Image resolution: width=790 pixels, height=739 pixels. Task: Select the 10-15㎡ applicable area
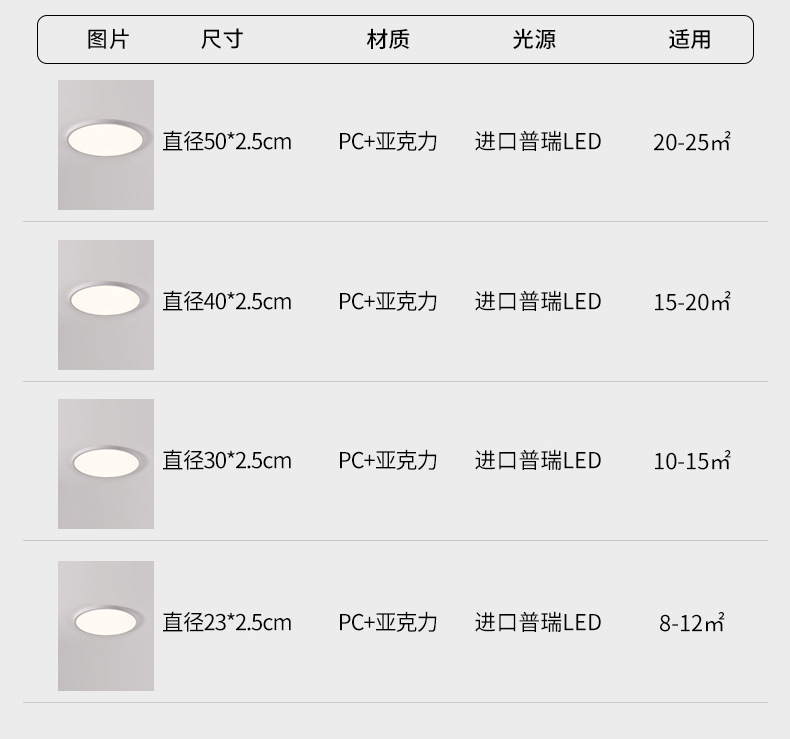click(x=692, y=461)
